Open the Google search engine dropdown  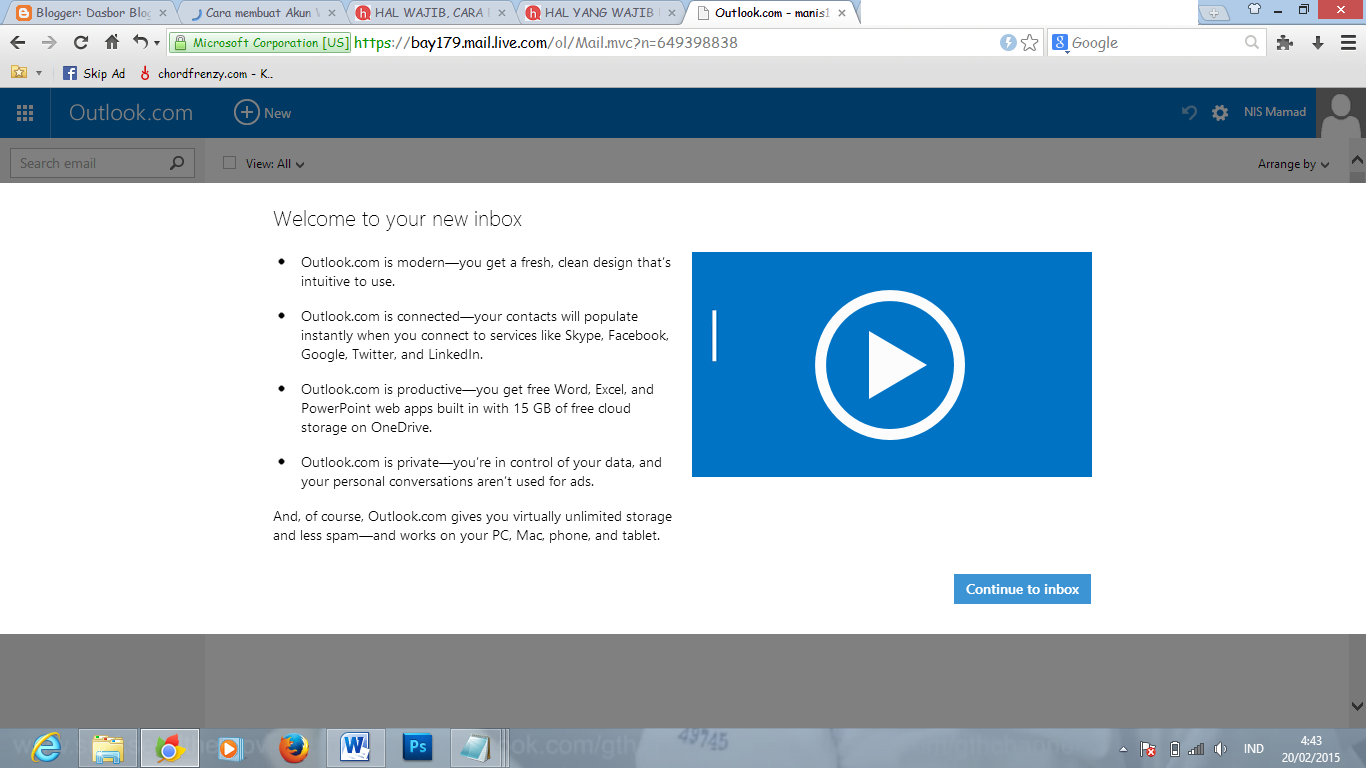[1059, 43]
